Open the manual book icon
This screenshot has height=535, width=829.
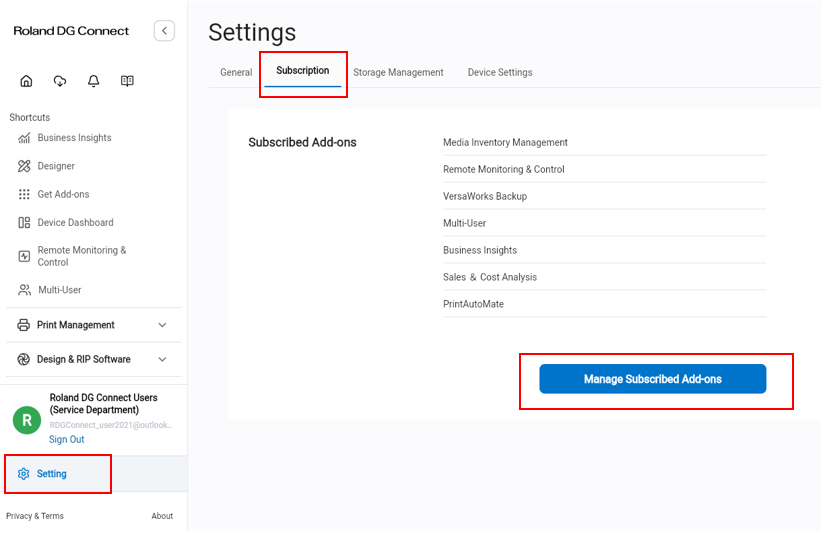(127, 81)
